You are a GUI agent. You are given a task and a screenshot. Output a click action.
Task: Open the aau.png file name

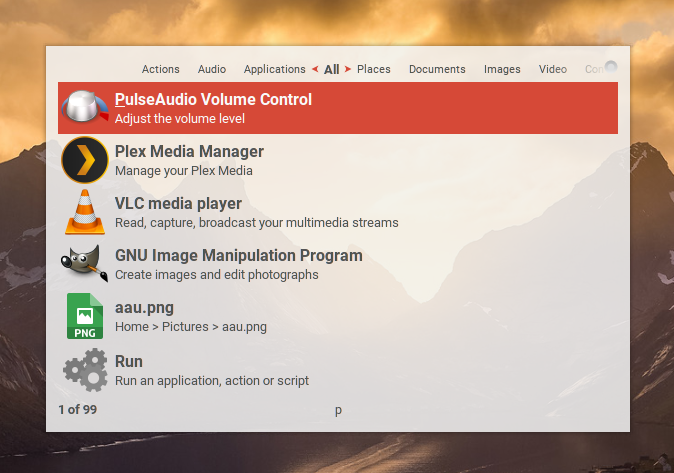click(x=144, y=308)
